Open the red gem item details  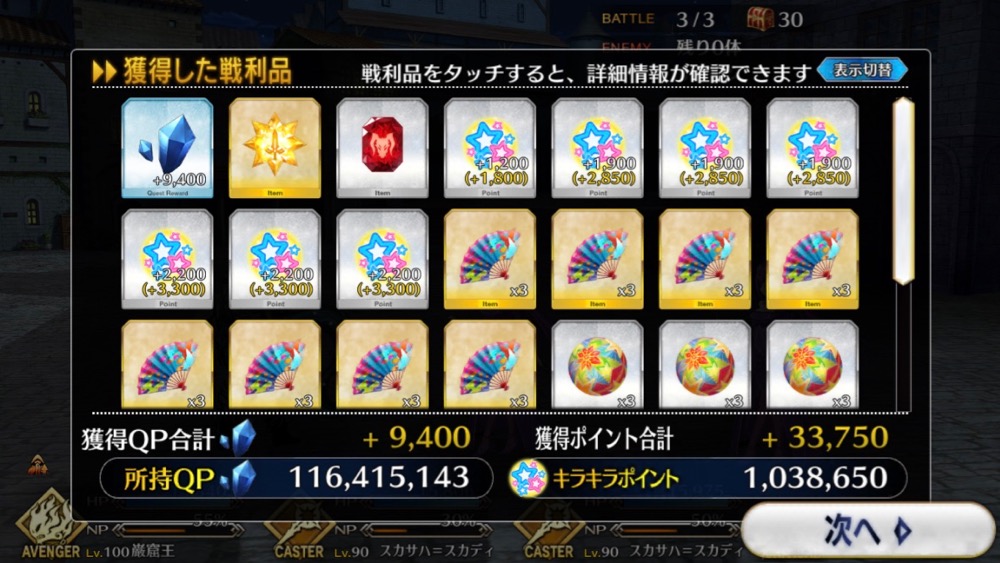(383, 148)
